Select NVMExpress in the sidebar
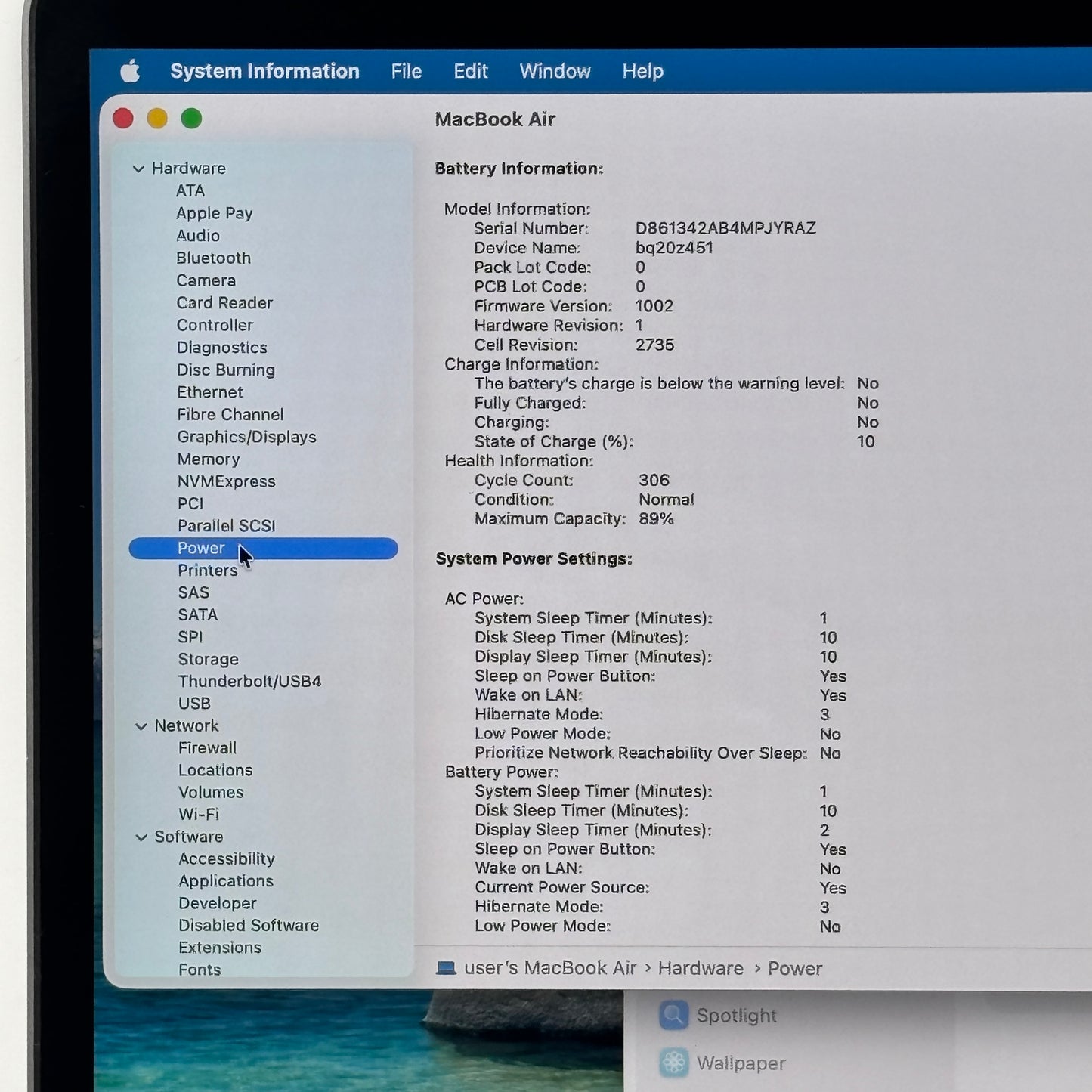1092x1092 pixels. pos(226,481)
